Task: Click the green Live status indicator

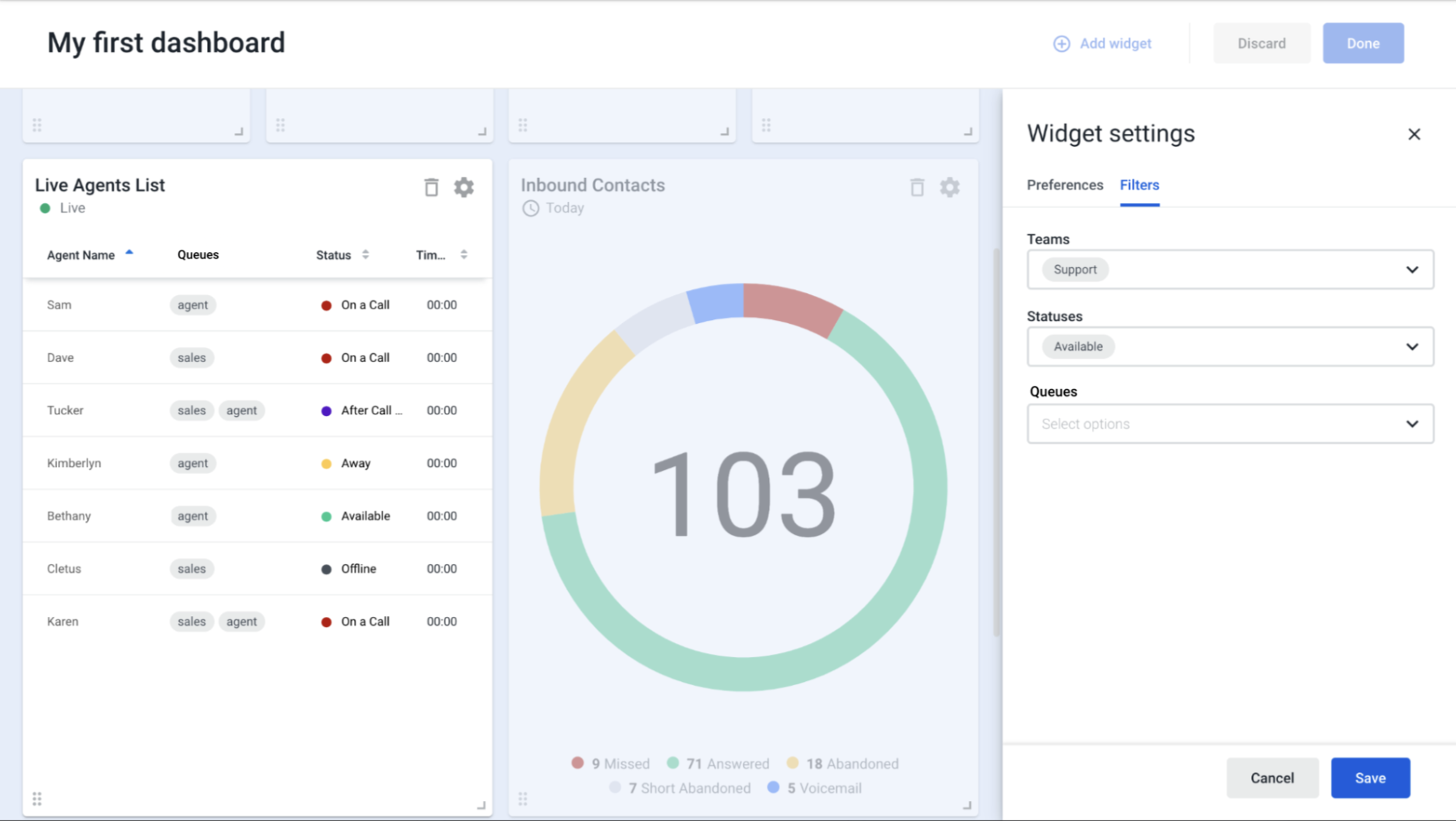Action: click(45, 208)
